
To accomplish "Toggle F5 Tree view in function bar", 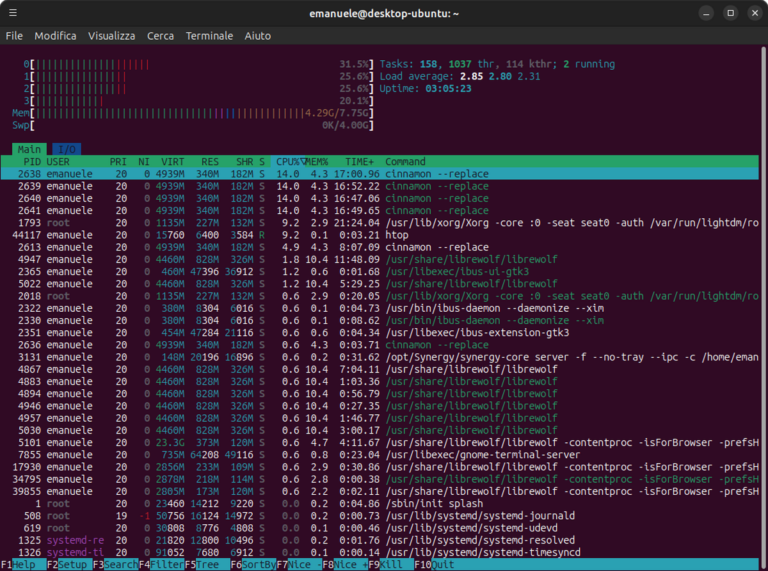I will coord(207,564).
